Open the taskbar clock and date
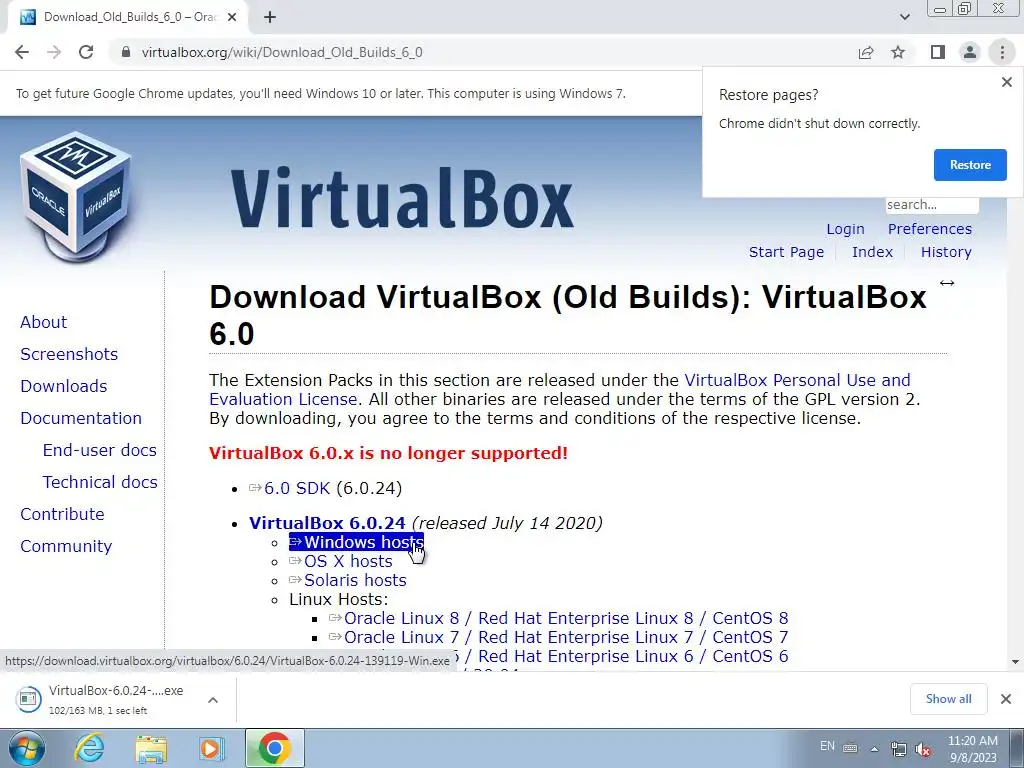The height and width of the screenshot is (768, 1024). click(972, 749)
